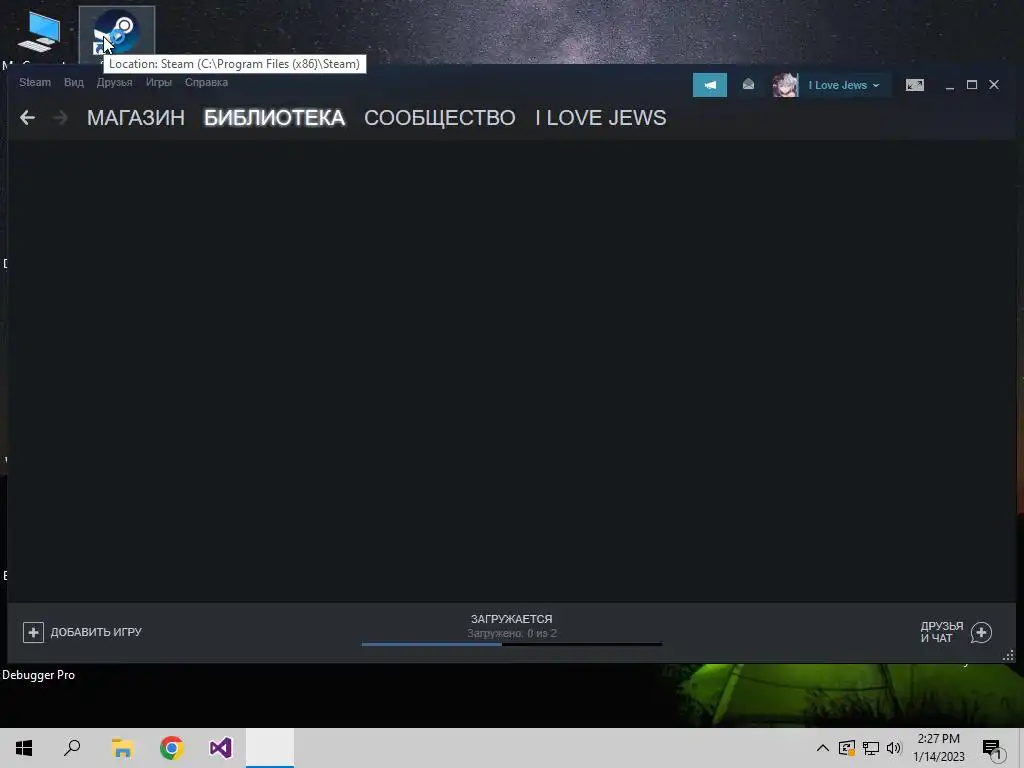Switch to Big Picture mode icon
Viewport: 1024px width, 768px height.
[x=914, y=85]
